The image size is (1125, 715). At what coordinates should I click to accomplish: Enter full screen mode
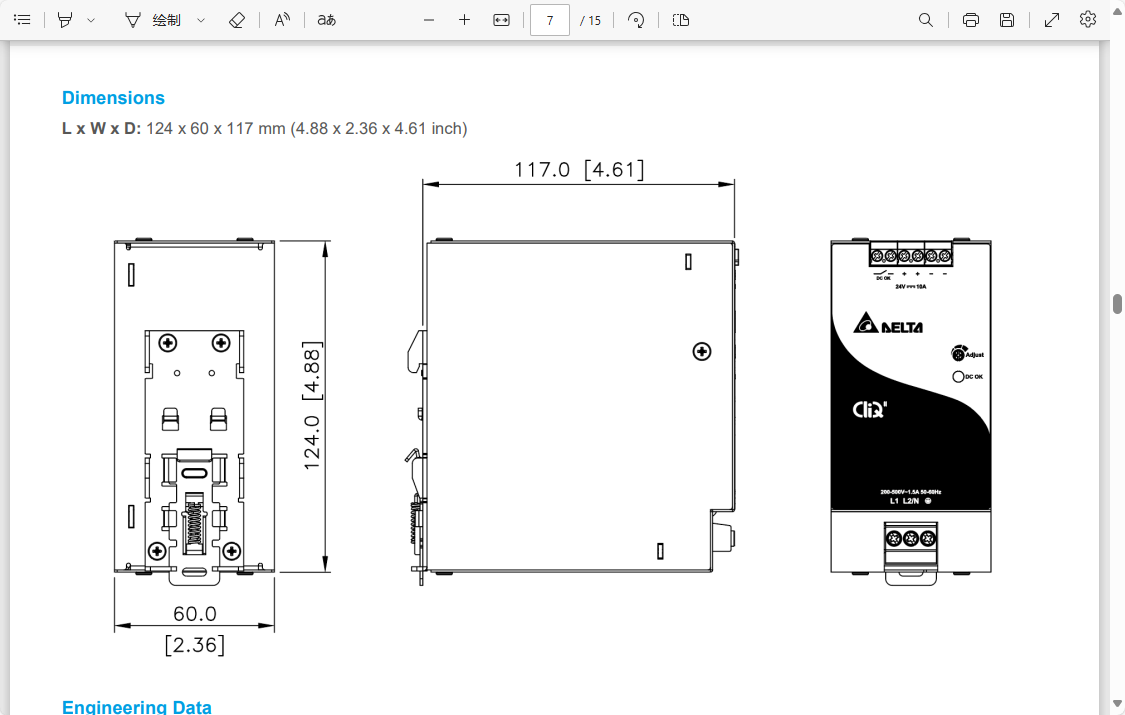1052,20
